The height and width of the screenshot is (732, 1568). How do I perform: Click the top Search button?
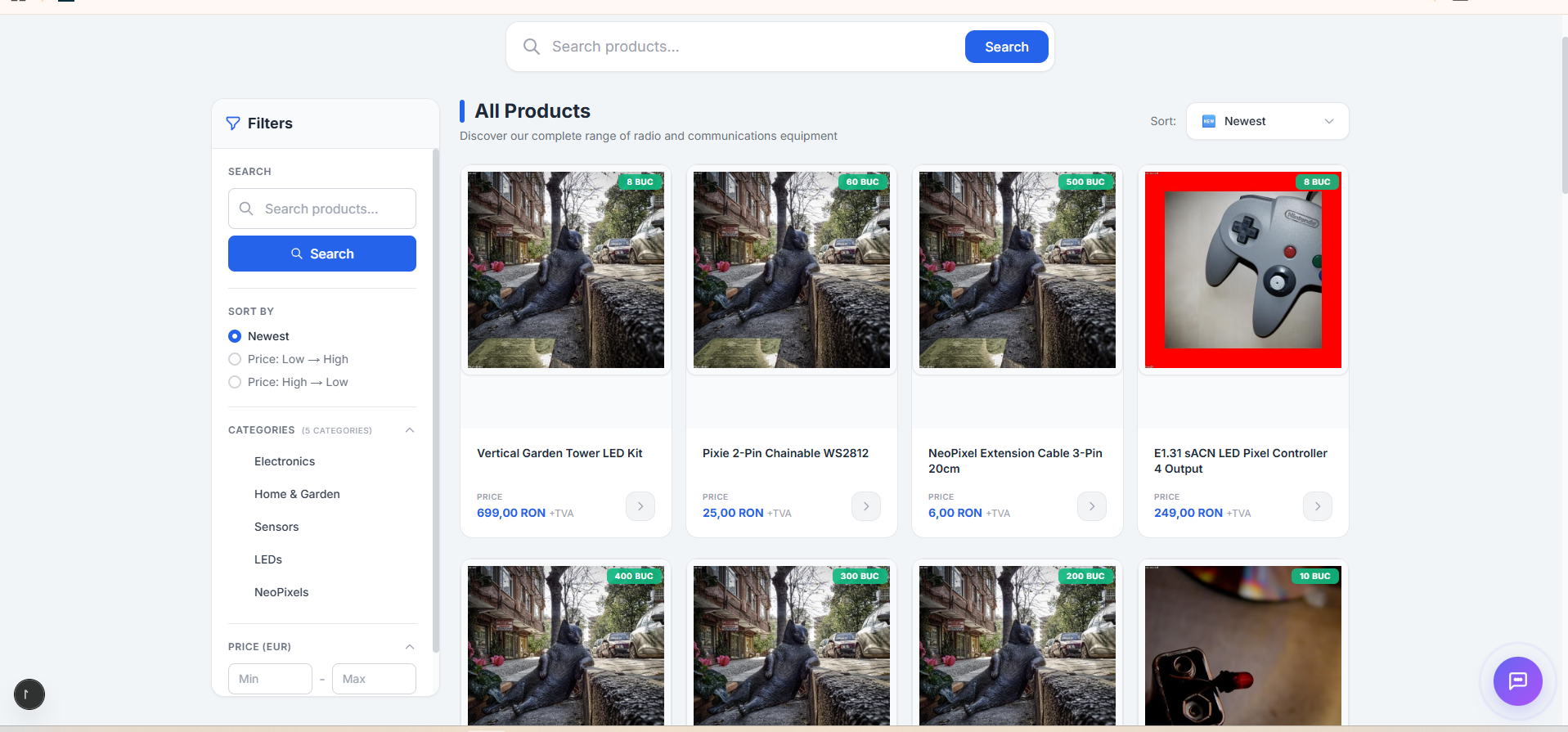1006,47
